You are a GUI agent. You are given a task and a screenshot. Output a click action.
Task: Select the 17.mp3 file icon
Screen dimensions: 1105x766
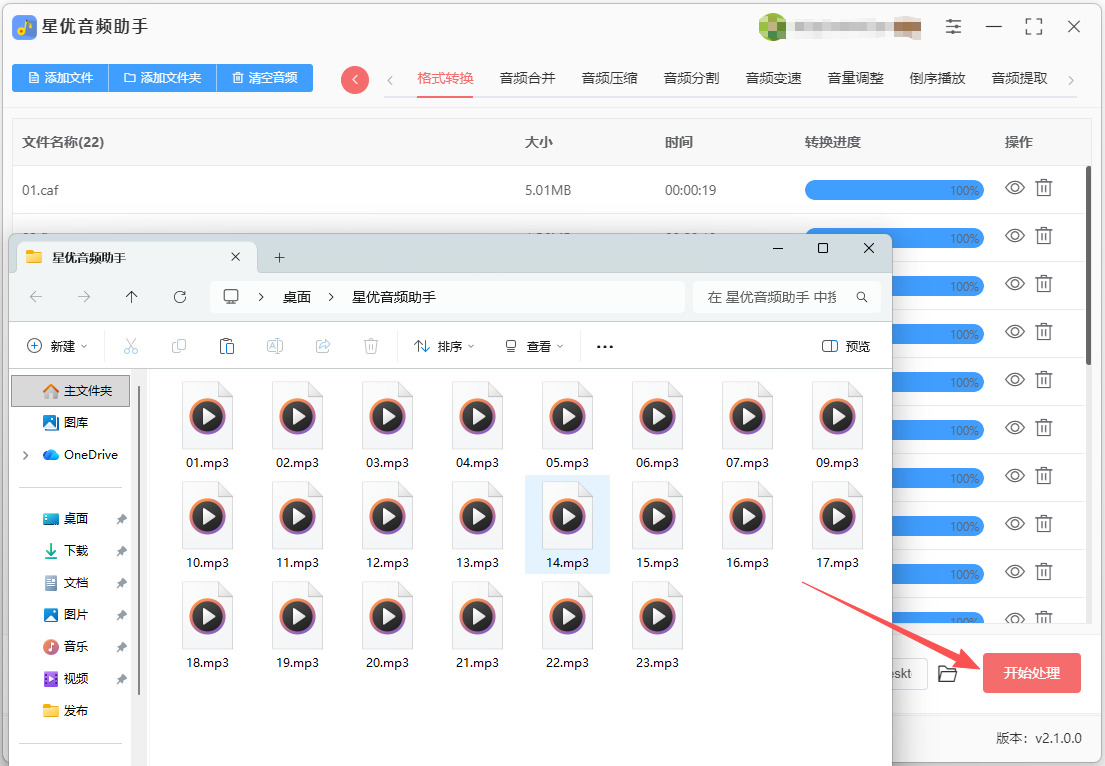tap(837, 516)
